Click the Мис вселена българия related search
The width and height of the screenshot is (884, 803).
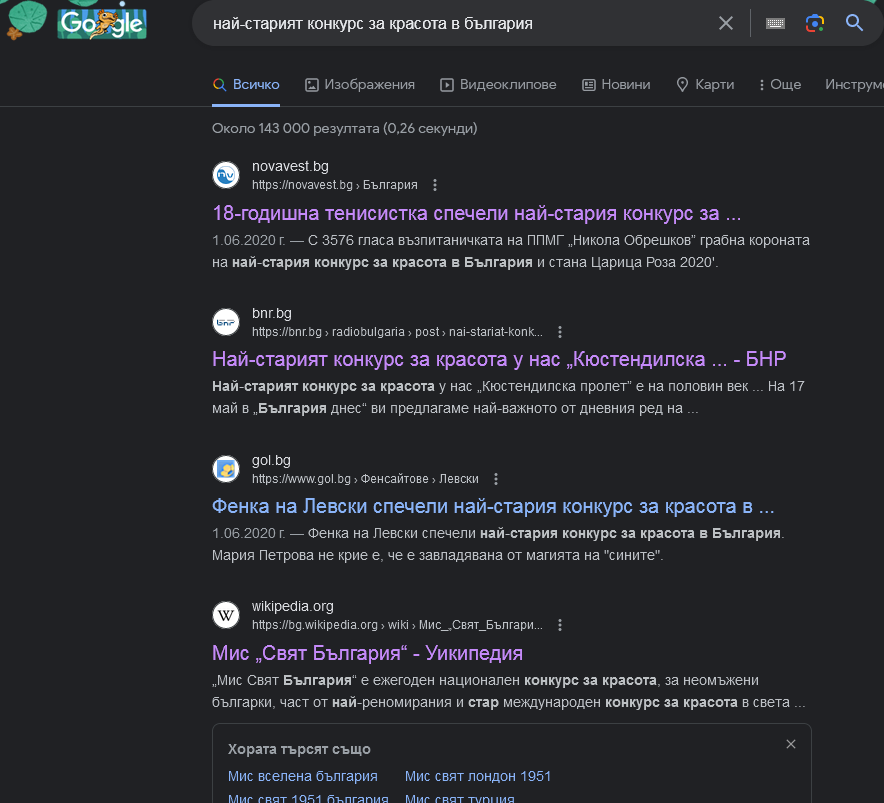(x=303, y=776)
